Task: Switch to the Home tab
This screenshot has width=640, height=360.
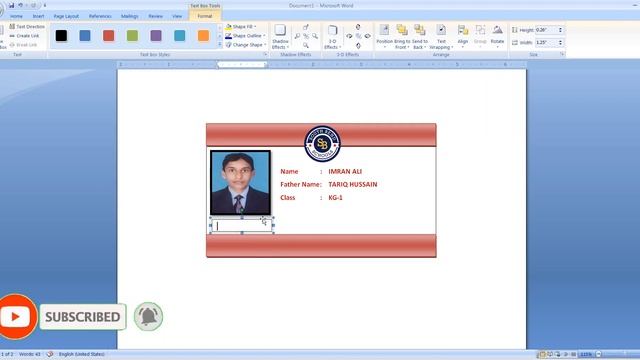Action: click(16, 16)
